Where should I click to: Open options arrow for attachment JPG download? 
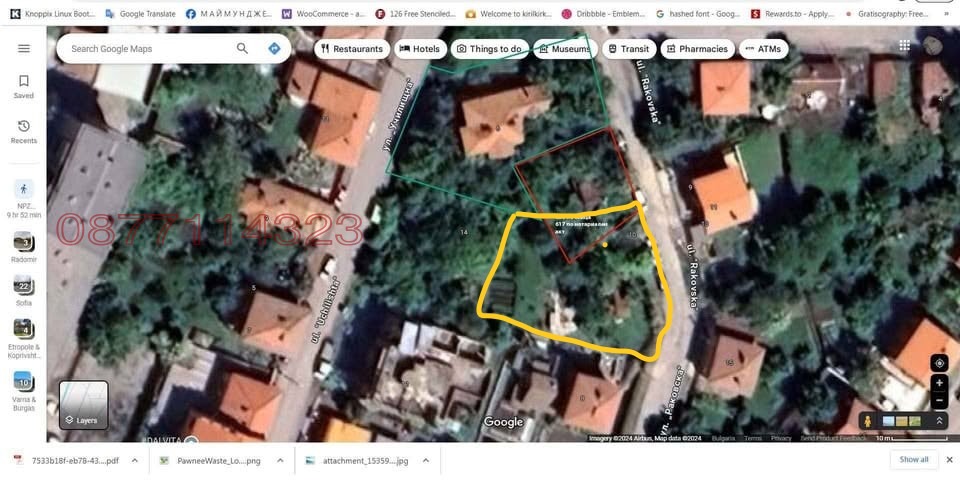point(425,460)
